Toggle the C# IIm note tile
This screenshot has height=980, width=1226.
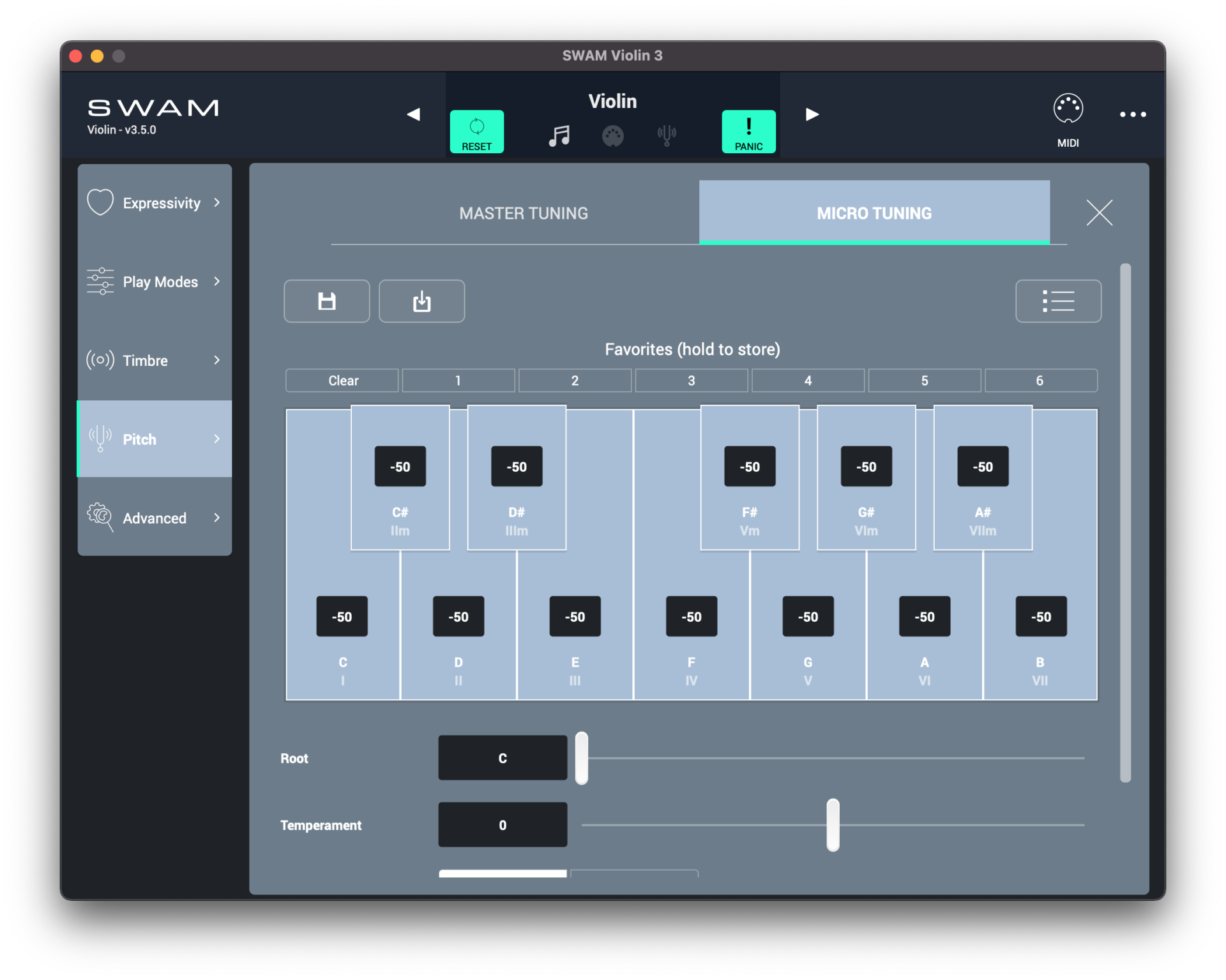[400, 479]
